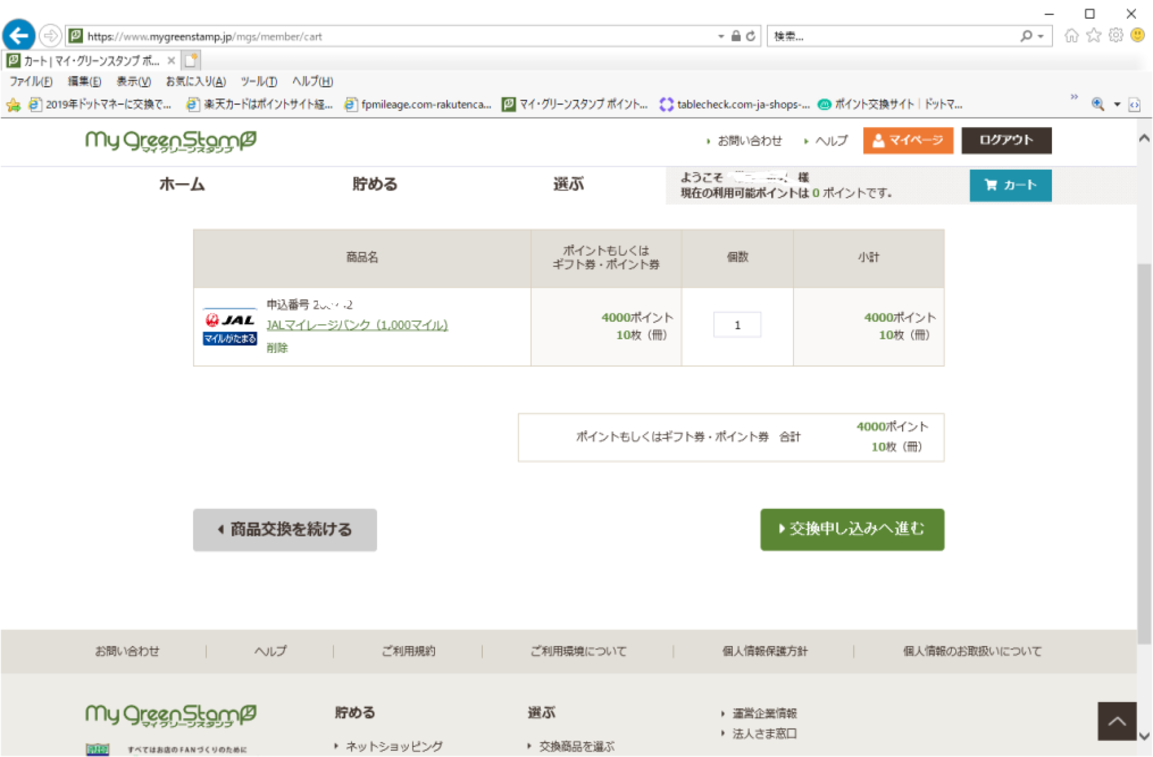Delete the JAL item via the 削除 link
Screen dimensions: 1153x757
(277, 348)
